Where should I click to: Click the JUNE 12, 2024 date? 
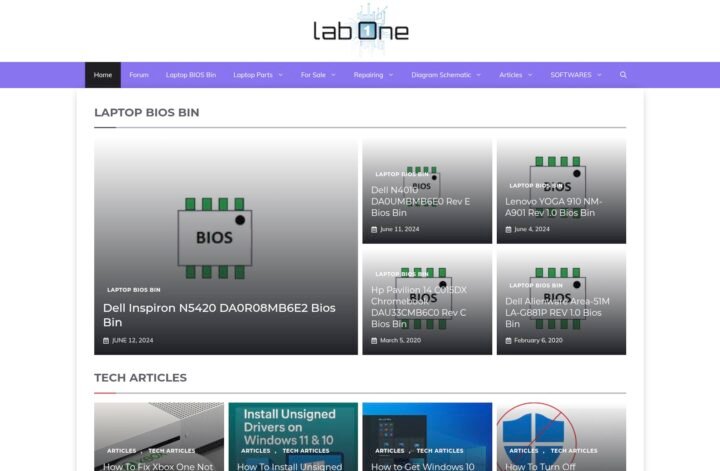pos(133,341)
